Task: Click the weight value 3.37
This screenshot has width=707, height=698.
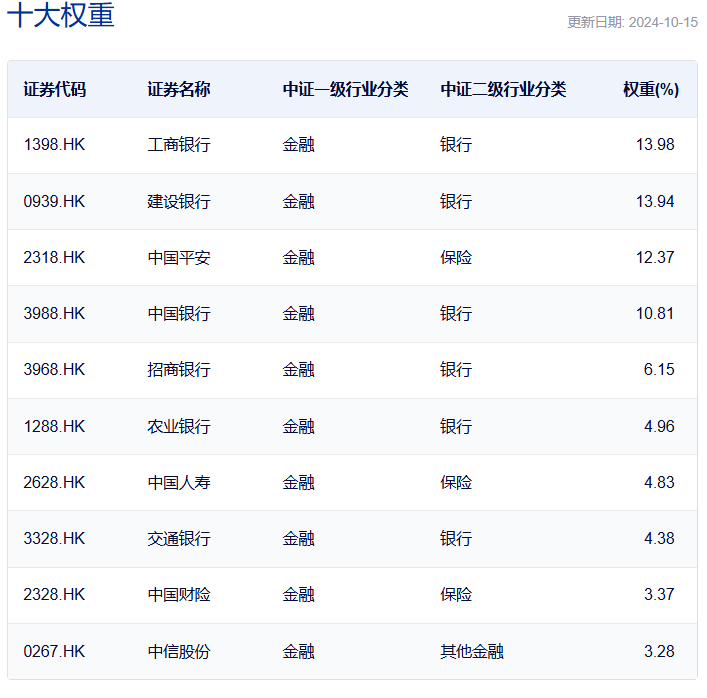Action: (659, 594)
